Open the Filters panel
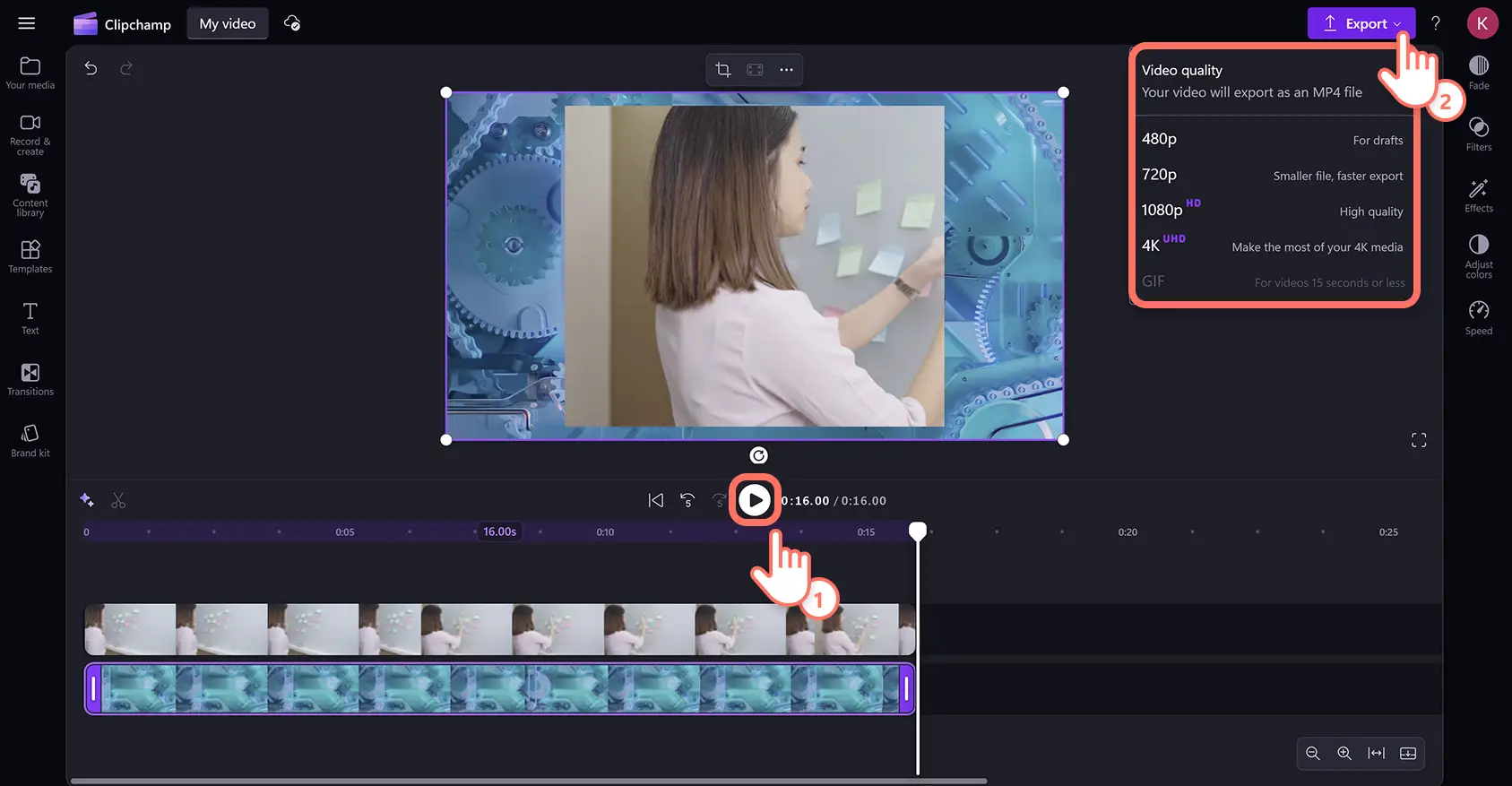This screenshot has width=1512, height=786. (x=1479, y=134)
